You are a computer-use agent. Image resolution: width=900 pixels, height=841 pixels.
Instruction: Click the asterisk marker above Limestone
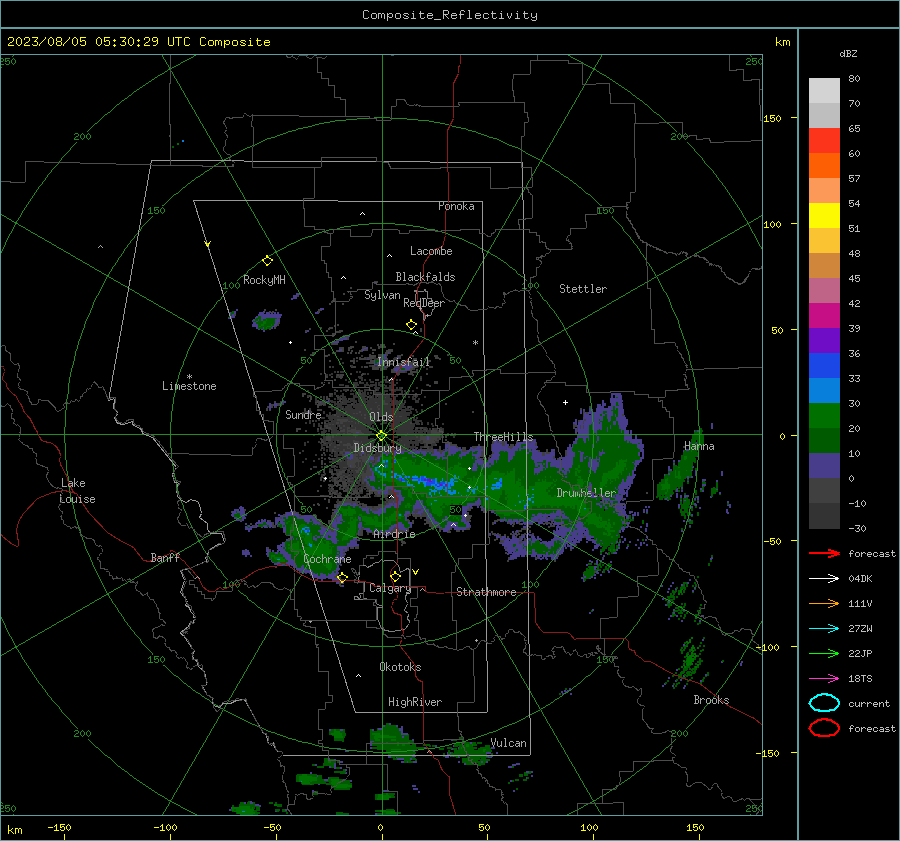pos(189,377)
